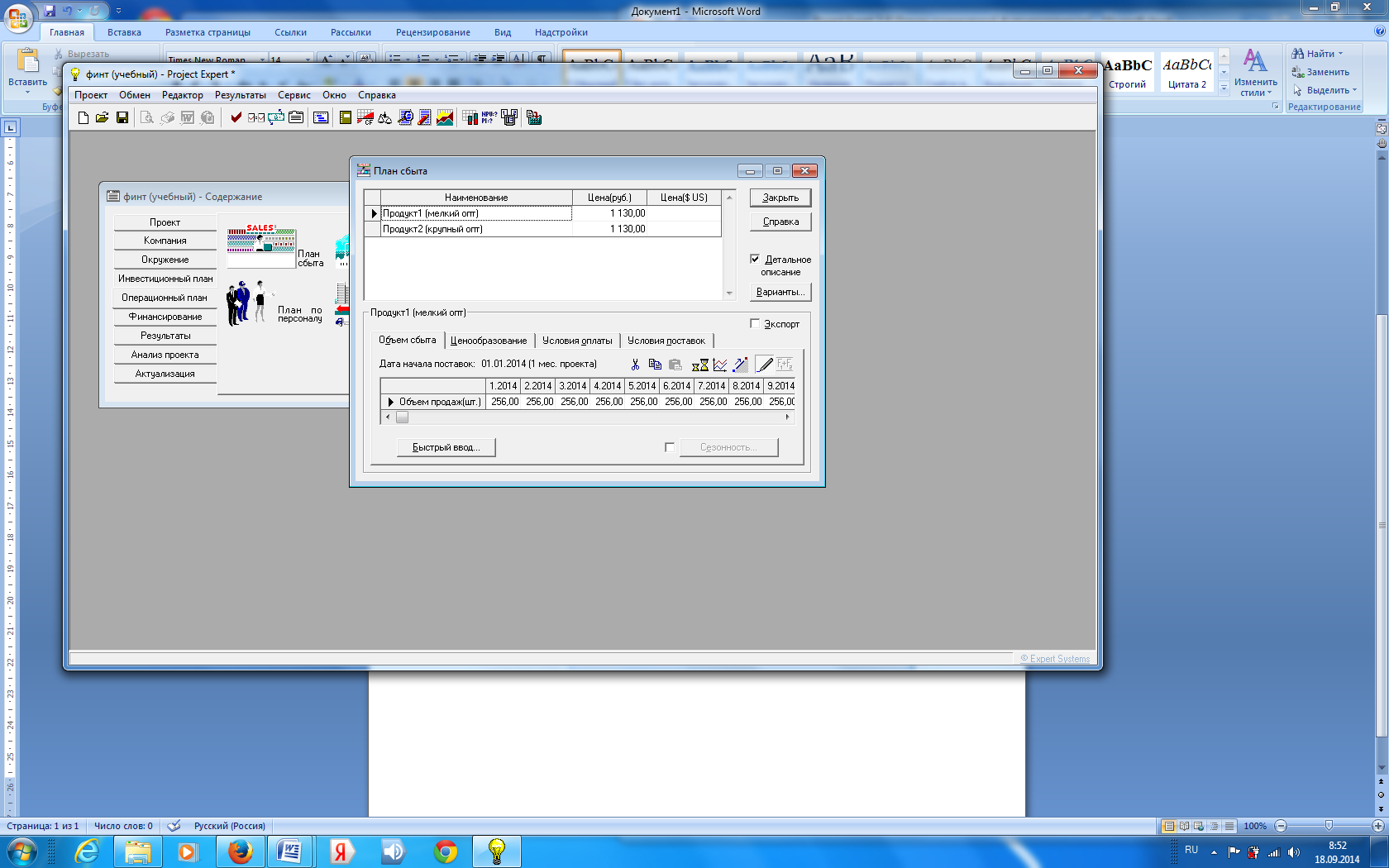Screen dimensions: 1389x868
Task: Switch to 'Условия поставок' tab
Action: tap(666, 341)
